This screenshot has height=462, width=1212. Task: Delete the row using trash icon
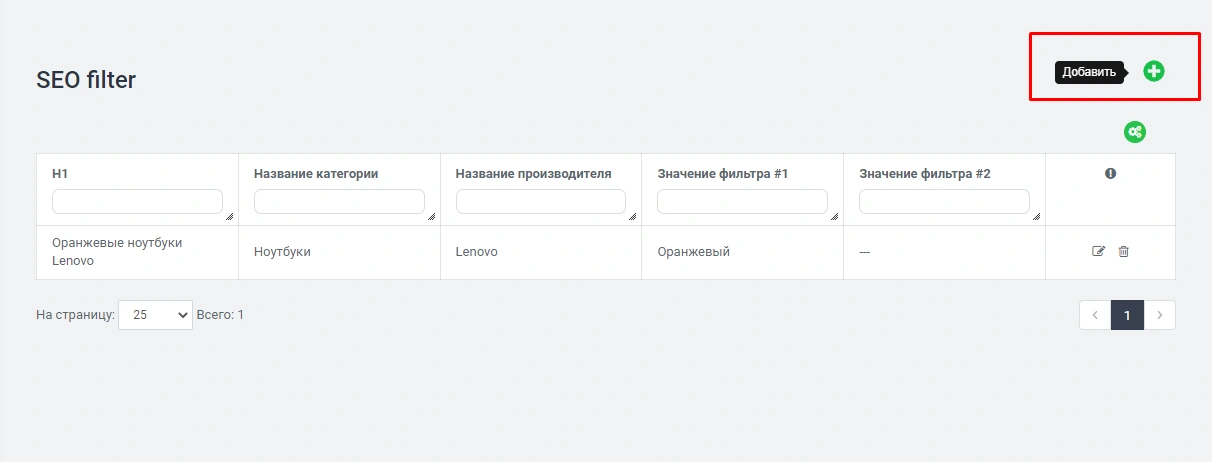tap(1123, 251)
